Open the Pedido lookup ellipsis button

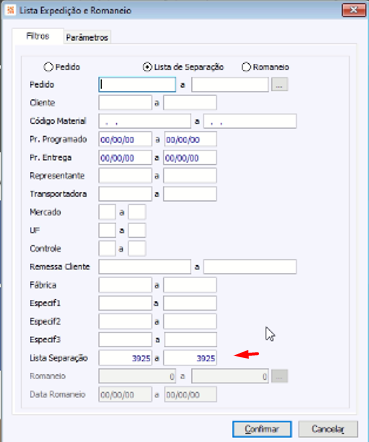(x=279, y=85)
